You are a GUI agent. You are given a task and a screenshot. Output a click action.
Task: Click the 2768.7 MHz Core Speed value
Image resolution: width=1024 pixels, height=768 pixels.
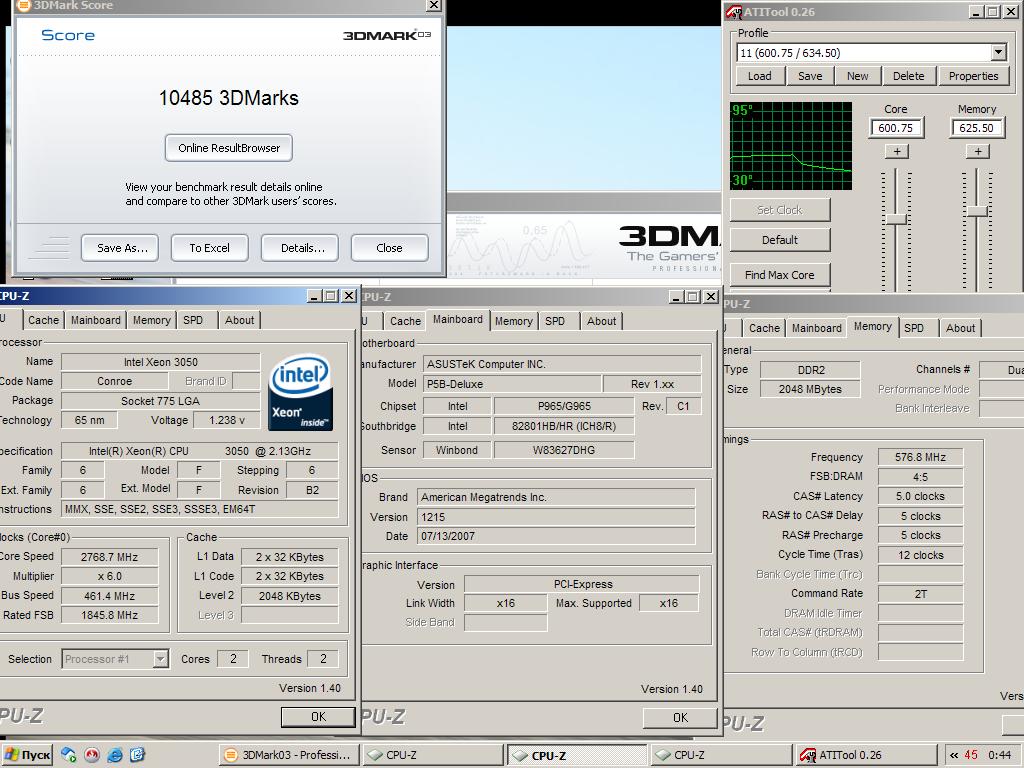tap(109, 557)
